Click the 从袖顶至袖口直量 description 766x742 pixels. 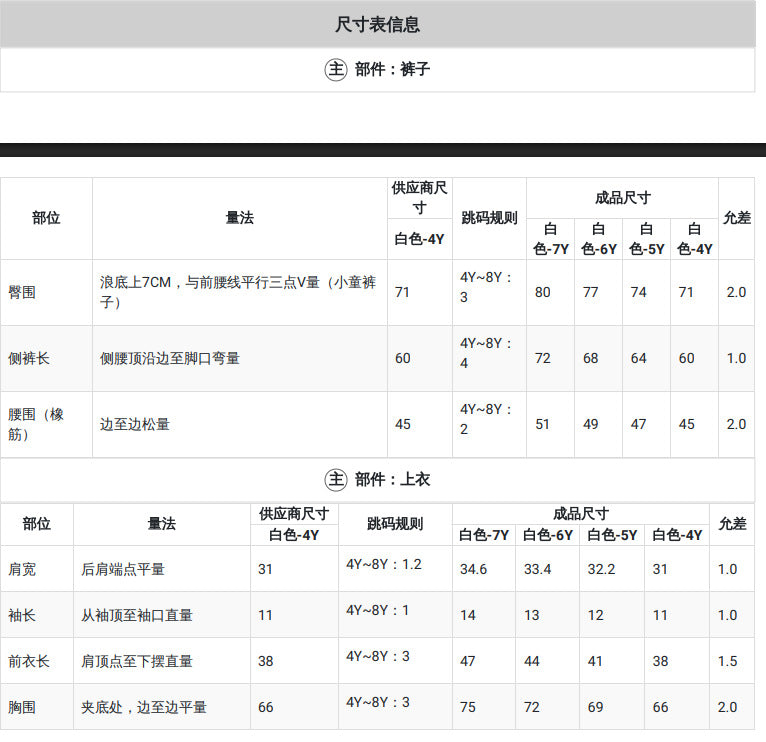click(137, 615)
